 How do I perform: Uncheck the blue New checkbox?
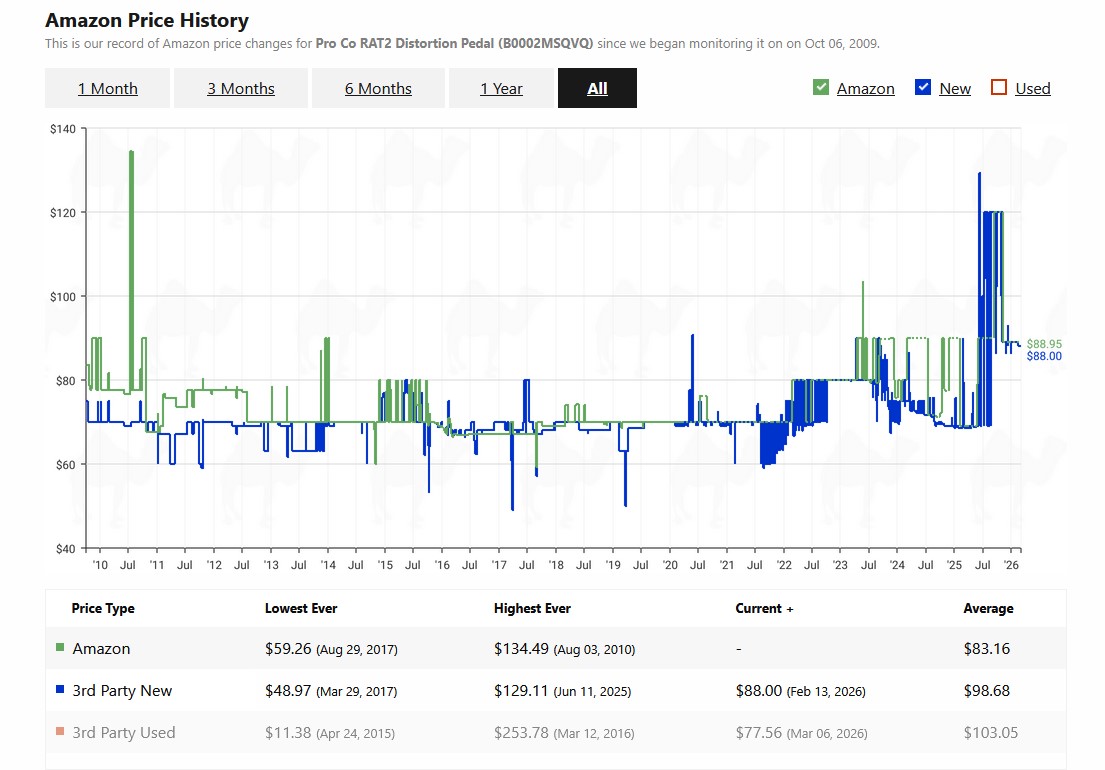click(922, 87)
